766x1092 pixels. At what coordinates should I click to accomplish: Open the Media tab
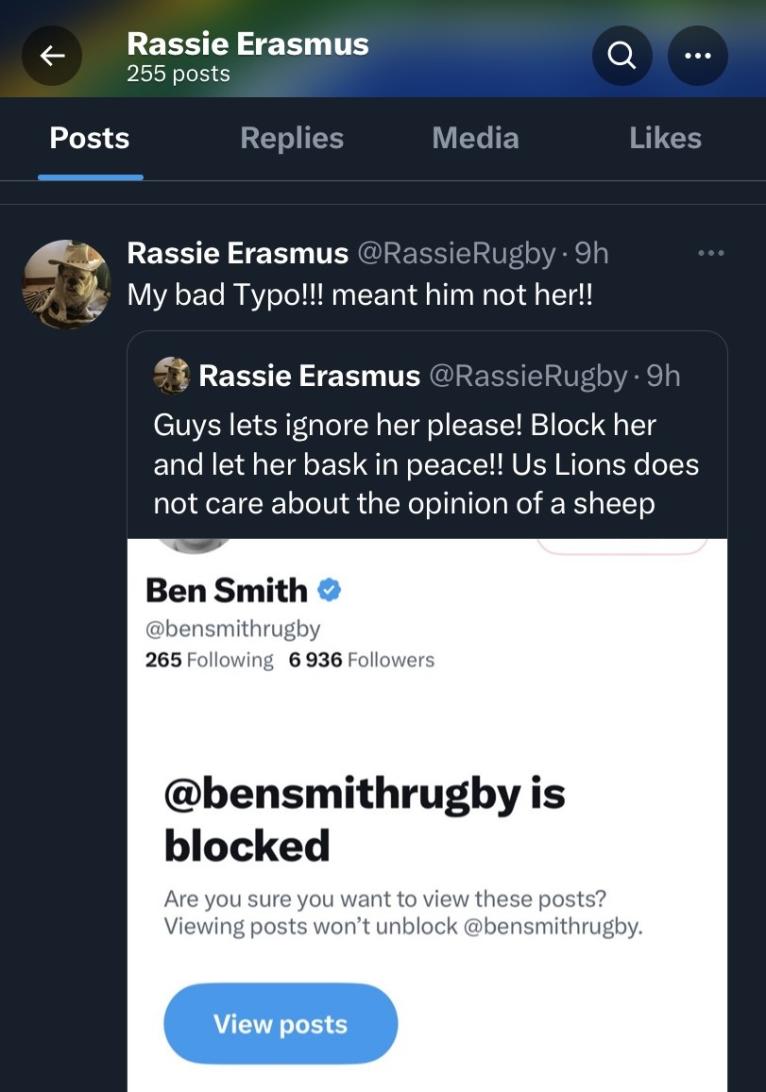point(475,138)
